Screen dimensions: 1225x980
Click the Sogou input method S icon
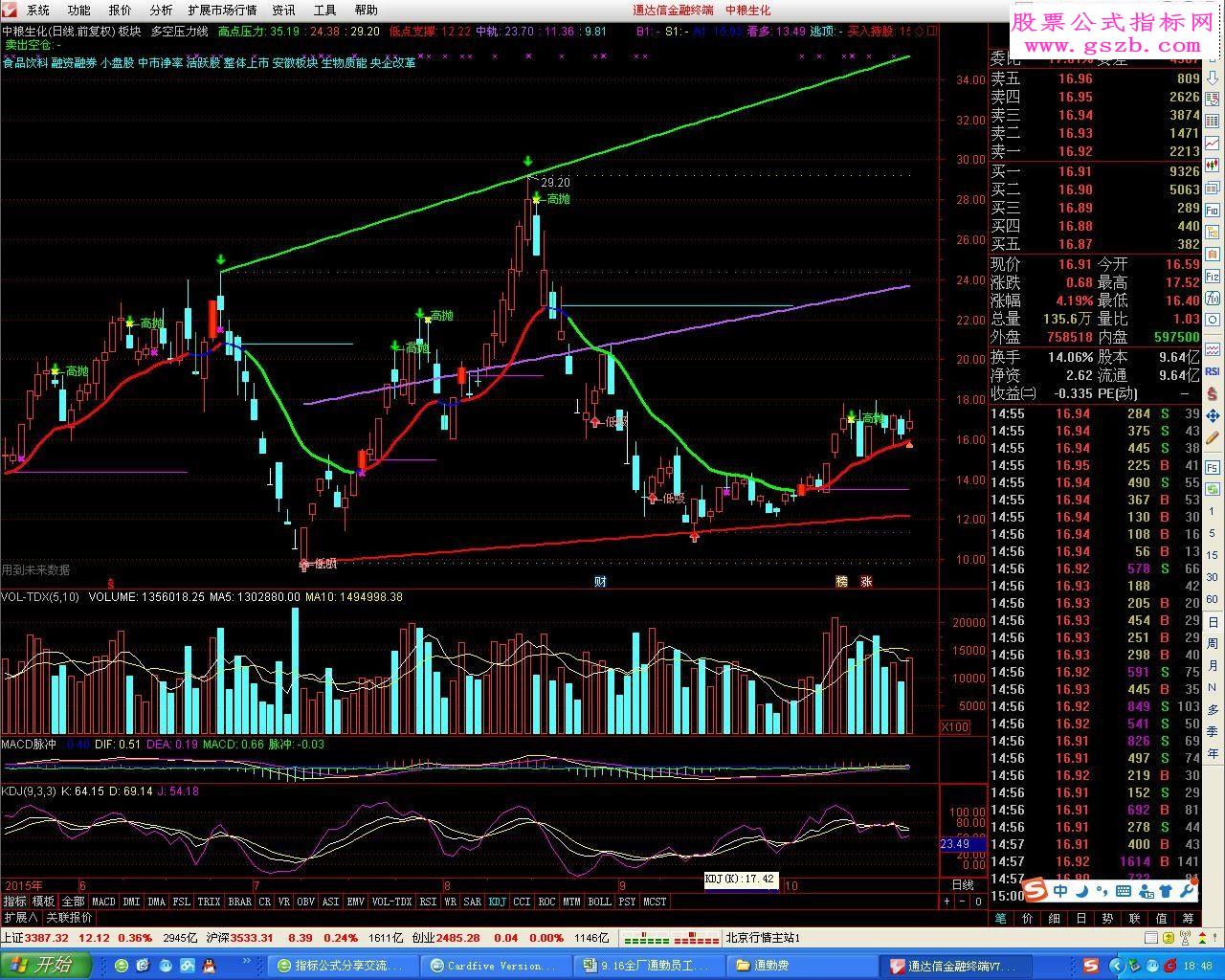pos(1036,891)
